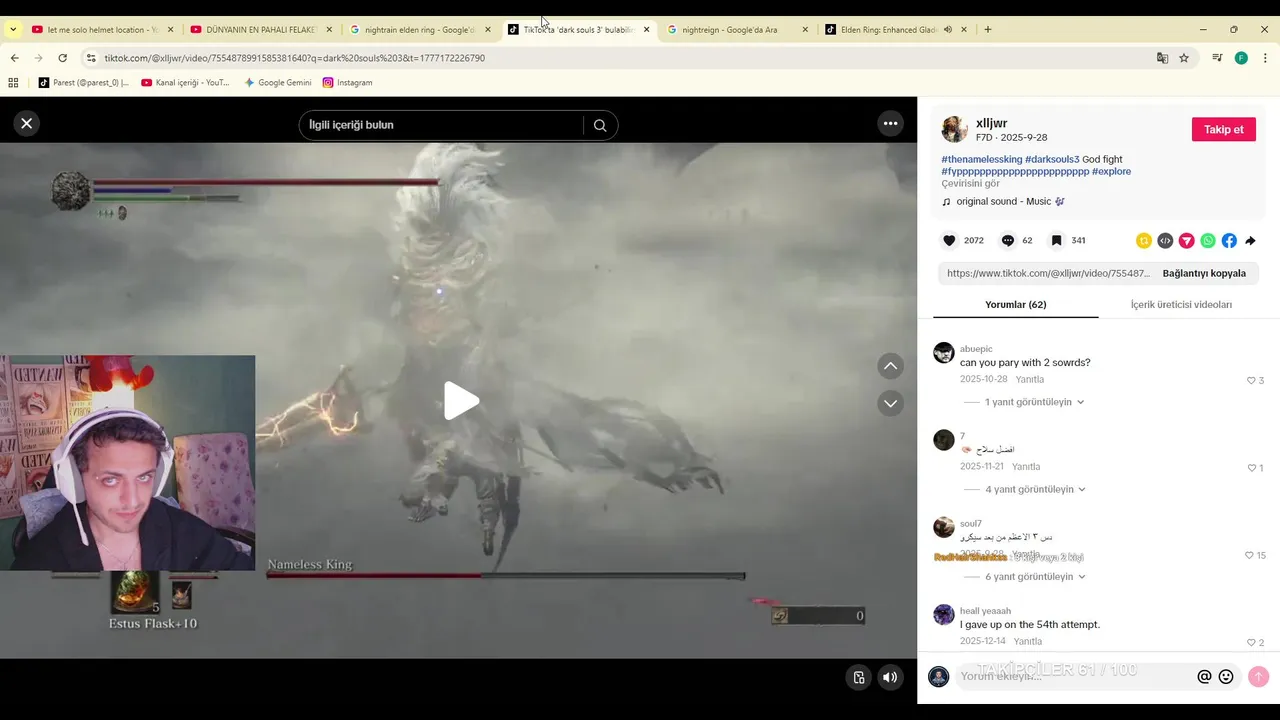Screen dimensions: 1280x720
Task: Open the floating player icon beside the volume
Action: [858, 677]
